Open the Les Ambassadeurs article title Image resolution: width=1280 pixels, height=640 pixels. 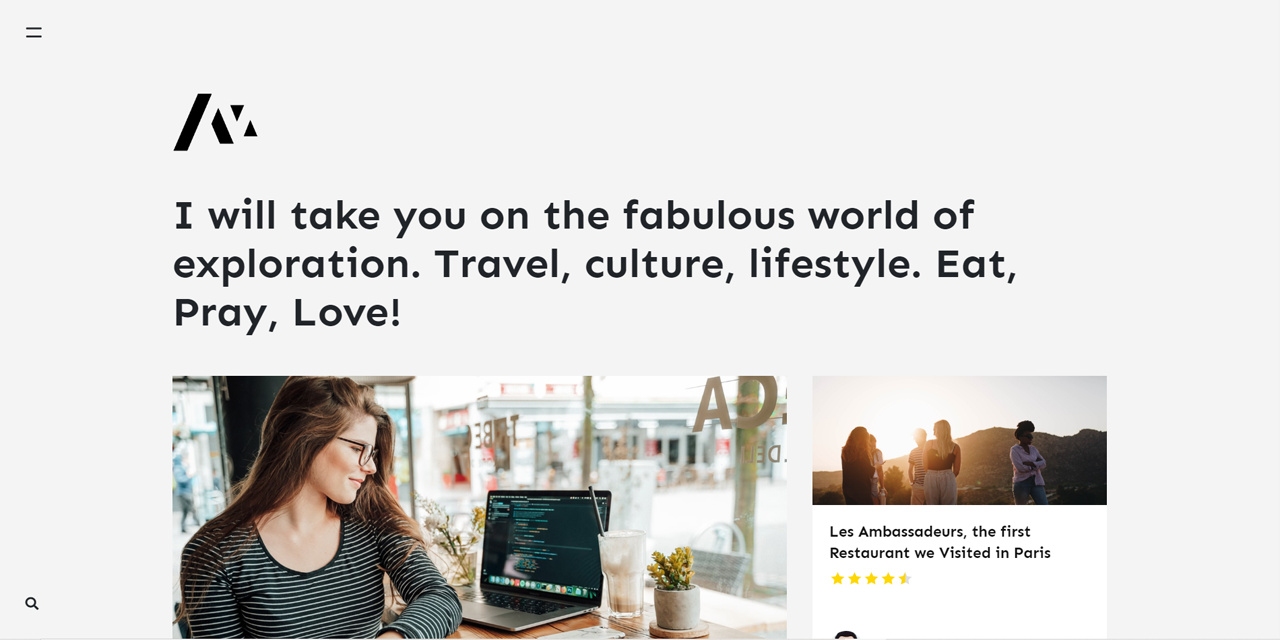tap(940, 542)
